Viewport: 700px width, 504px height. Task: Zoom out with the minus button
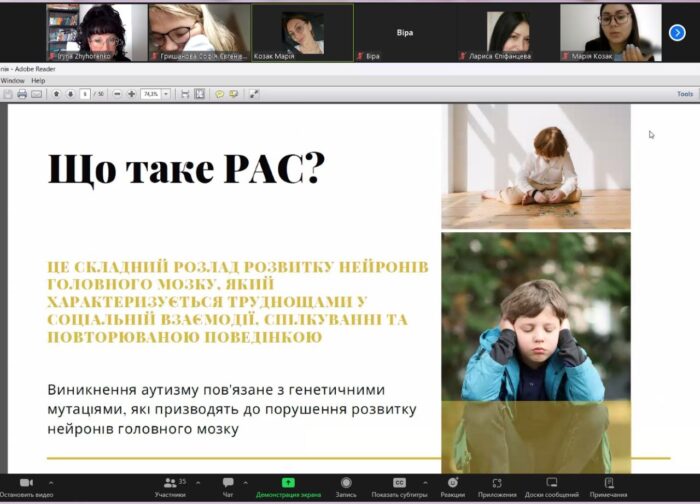click(x=117, y=94)
